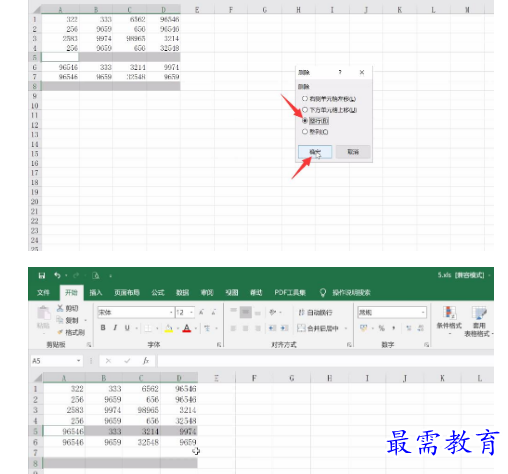This screenshot has height=474, width=508.
Task: Click the Save icon in title bar
Action: [x=42, y=276]
